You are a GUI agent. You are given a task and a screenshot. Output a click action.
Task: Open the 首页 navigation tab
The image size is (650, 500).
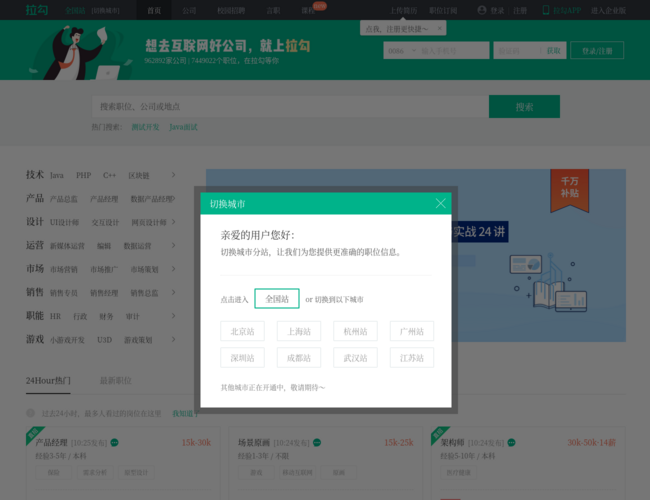(x=154, y=10)
